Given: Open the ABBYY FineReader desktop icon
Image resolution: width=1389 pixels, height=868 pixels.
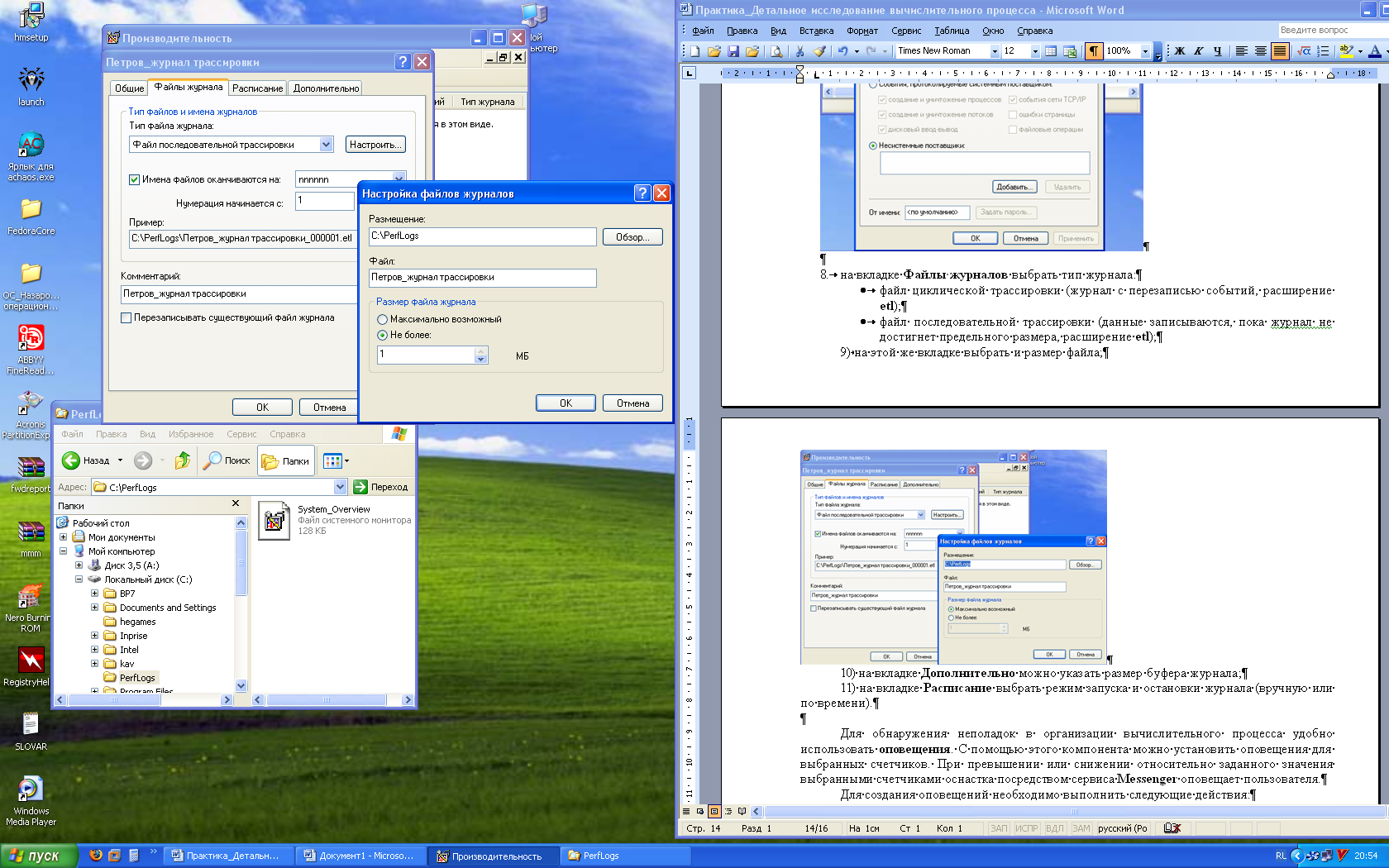Looking at the screenshot, I should coord(31,350).
